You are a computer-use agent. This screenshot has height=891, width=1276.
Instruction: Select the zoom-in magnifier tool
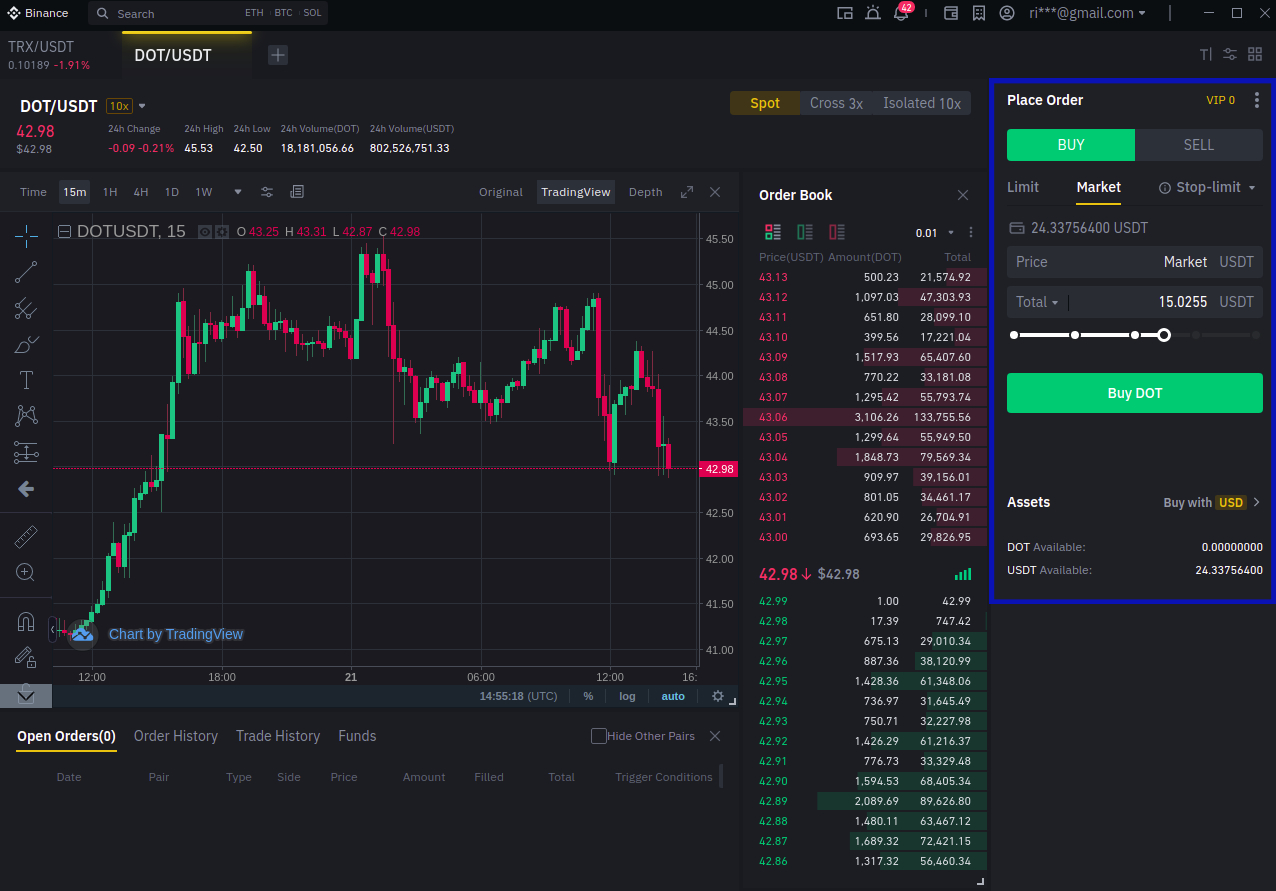[x=26, y=573]
